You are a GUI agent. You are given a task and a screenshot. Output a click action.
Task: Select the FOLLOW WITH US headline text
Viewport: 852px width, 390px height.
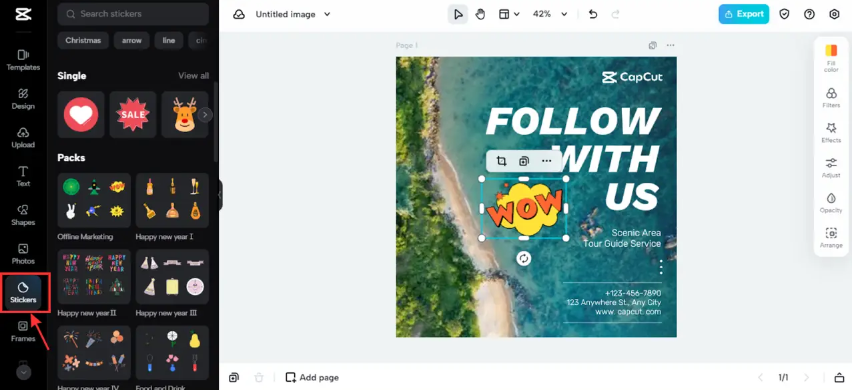click(574, 158)
